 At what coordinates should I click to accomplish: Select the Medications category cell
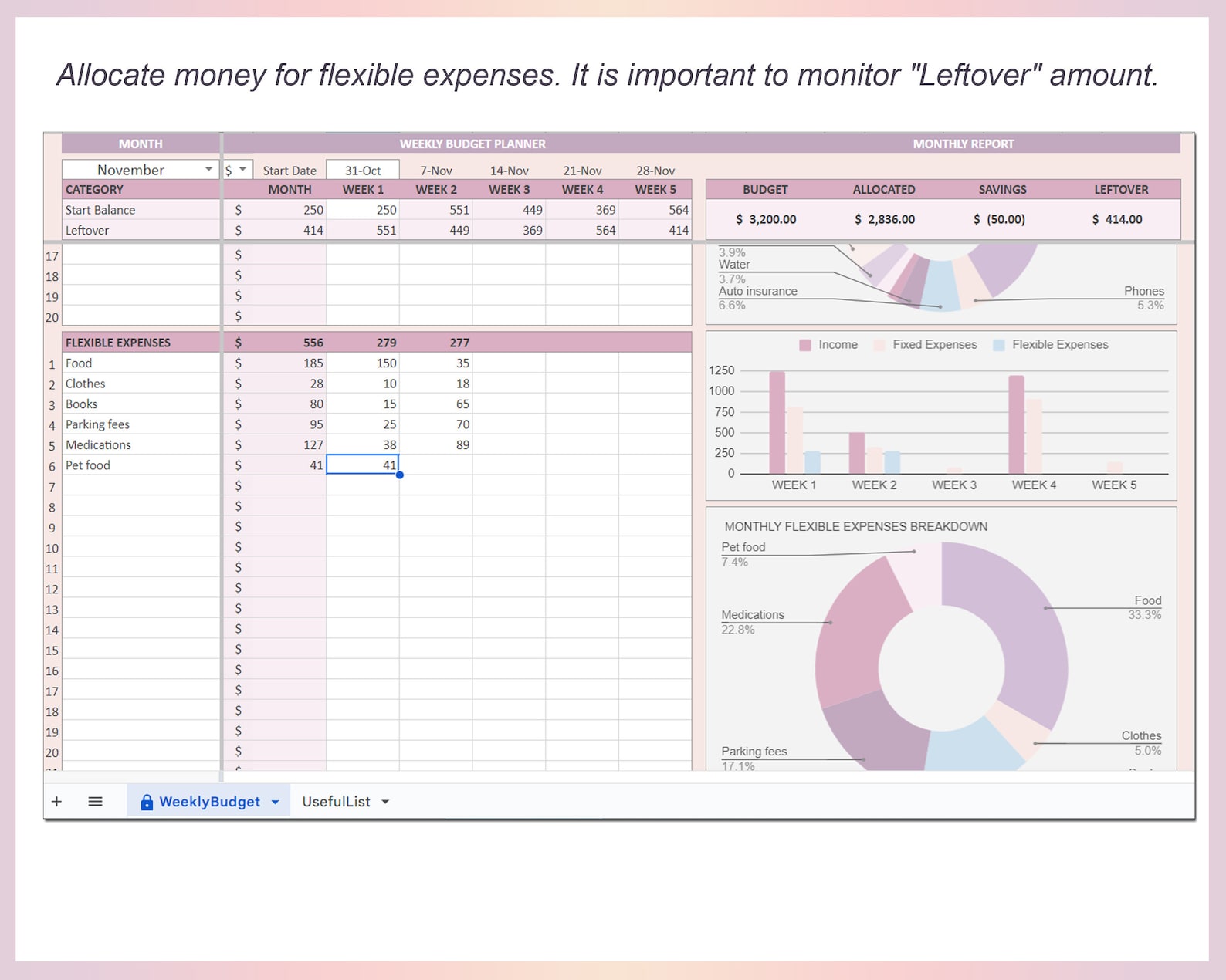tap(141, 444)
